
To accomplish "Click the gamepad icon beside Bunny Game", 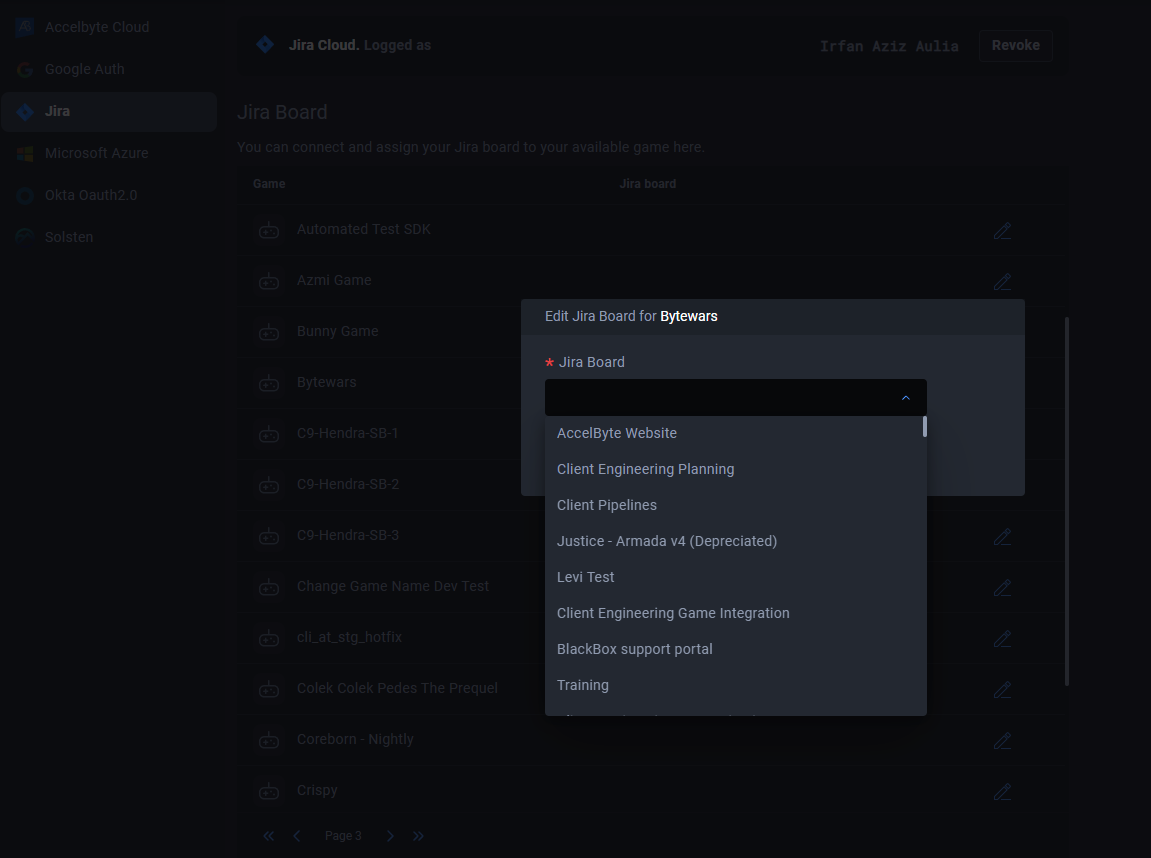I will 269,332.
